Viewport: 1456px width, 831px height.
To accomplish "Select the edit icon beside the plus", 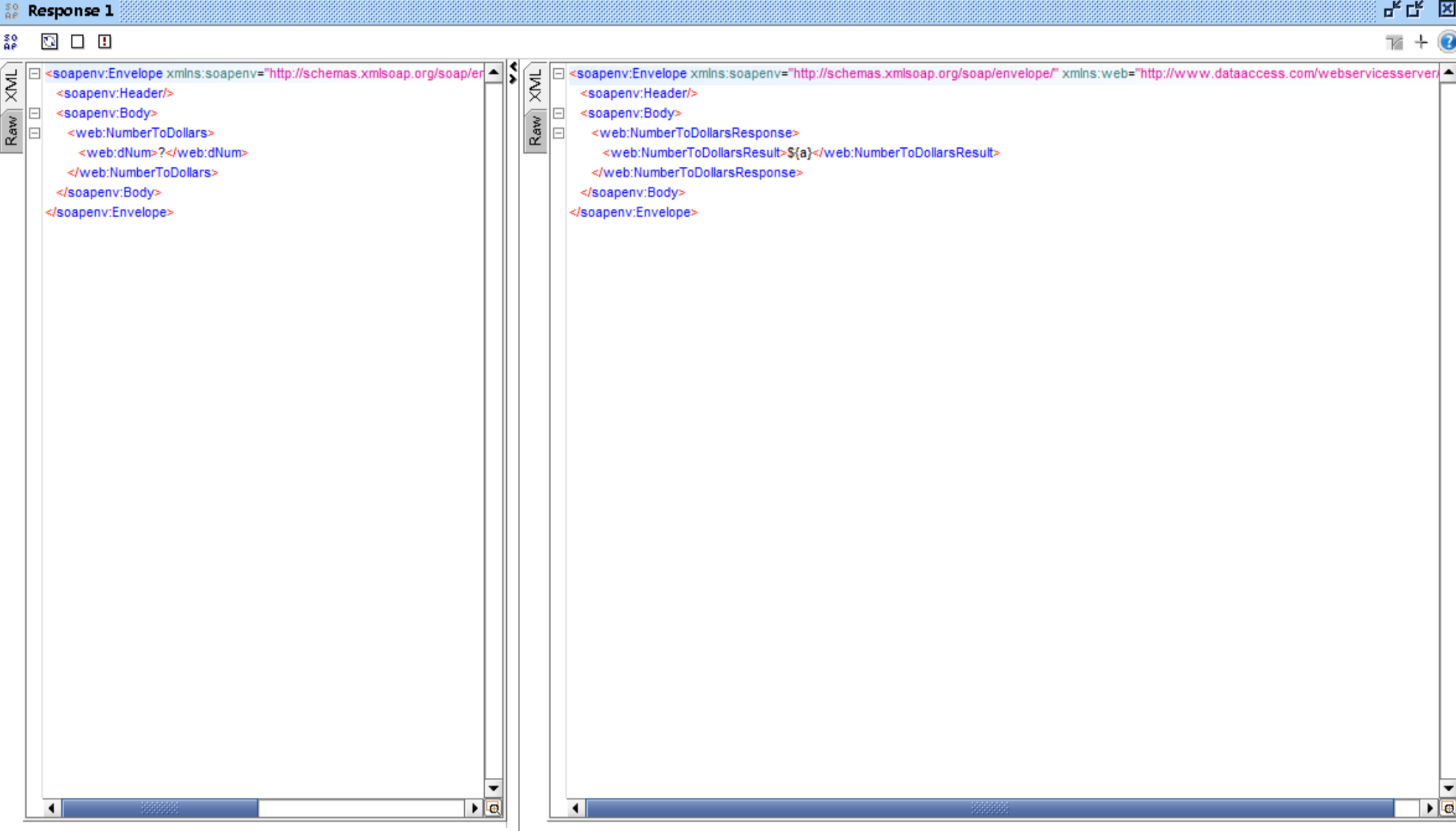I will tap(1395, 41).
